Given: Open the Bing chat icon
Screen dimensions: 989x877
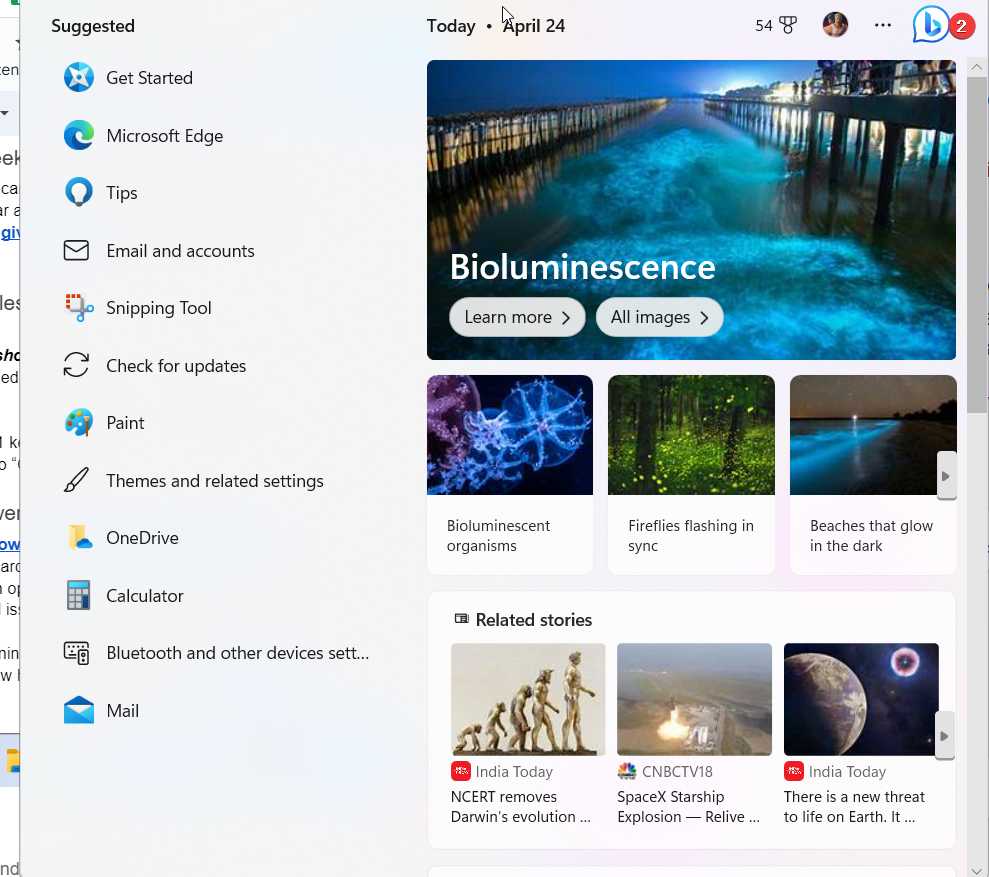Looking at the screenshot, I should point(931,25).
